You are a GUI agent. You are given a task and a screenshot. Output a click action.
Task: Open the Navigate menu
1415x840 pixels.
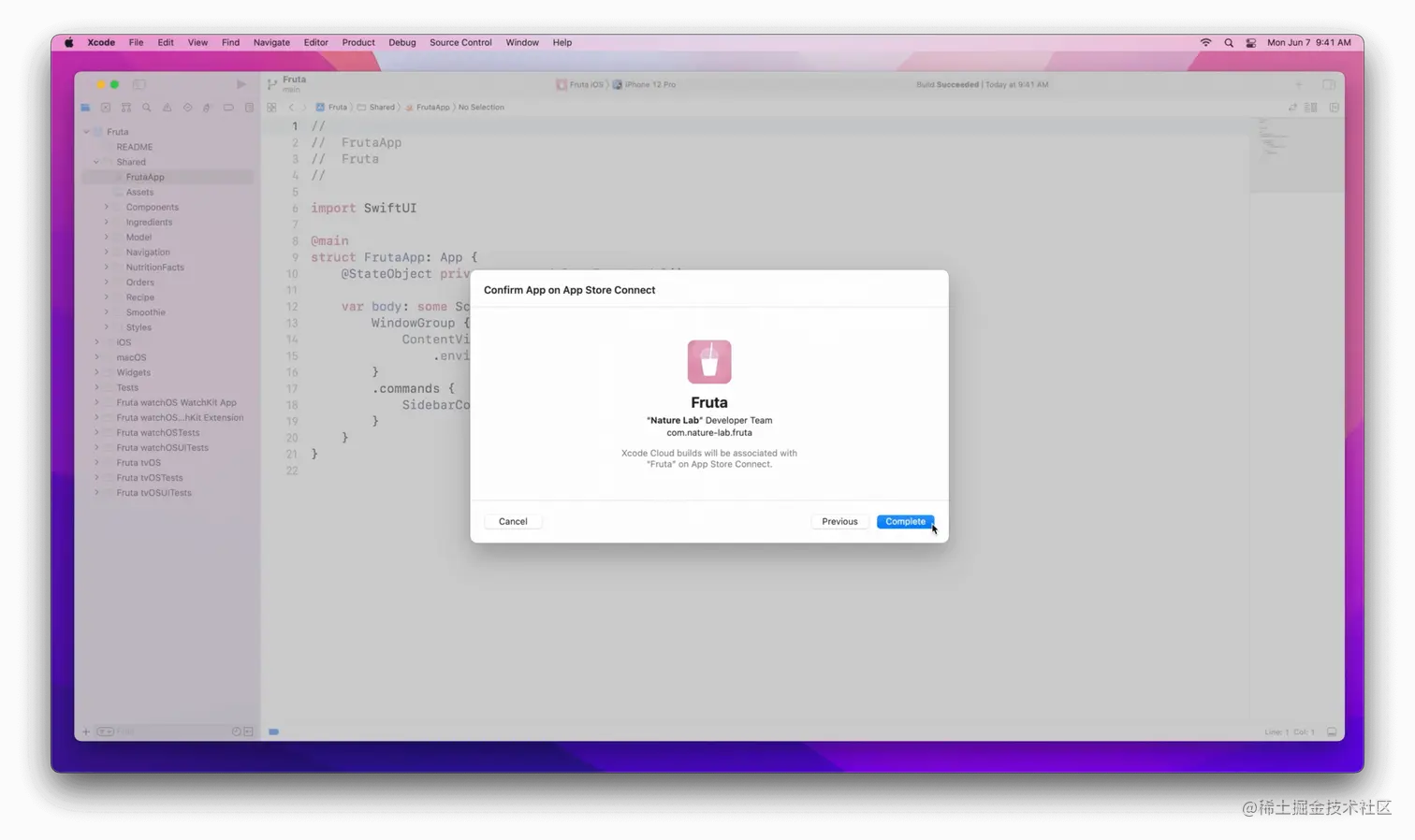271,42
